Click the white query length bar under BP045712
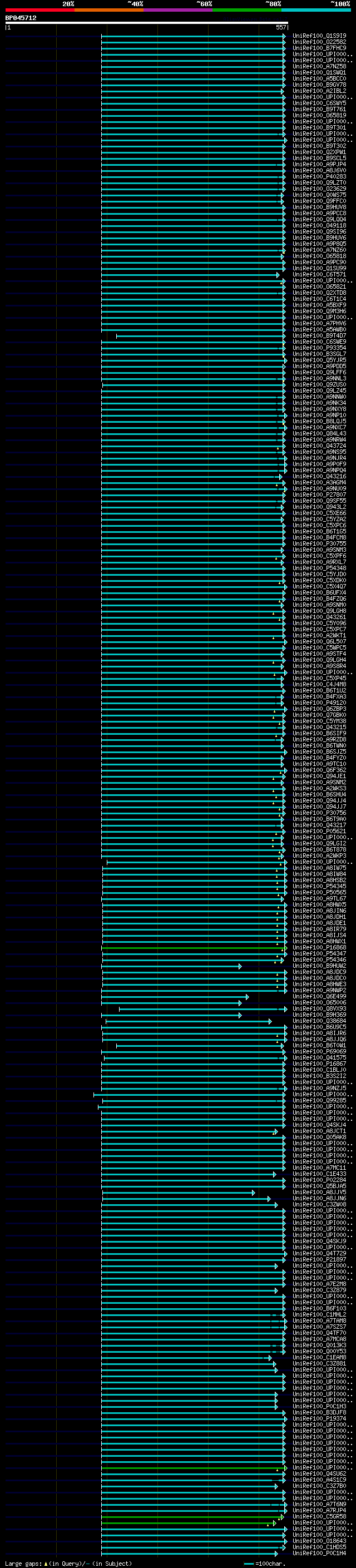The width and height of the screenshot is (356, 1568). (x=147, y=22)
